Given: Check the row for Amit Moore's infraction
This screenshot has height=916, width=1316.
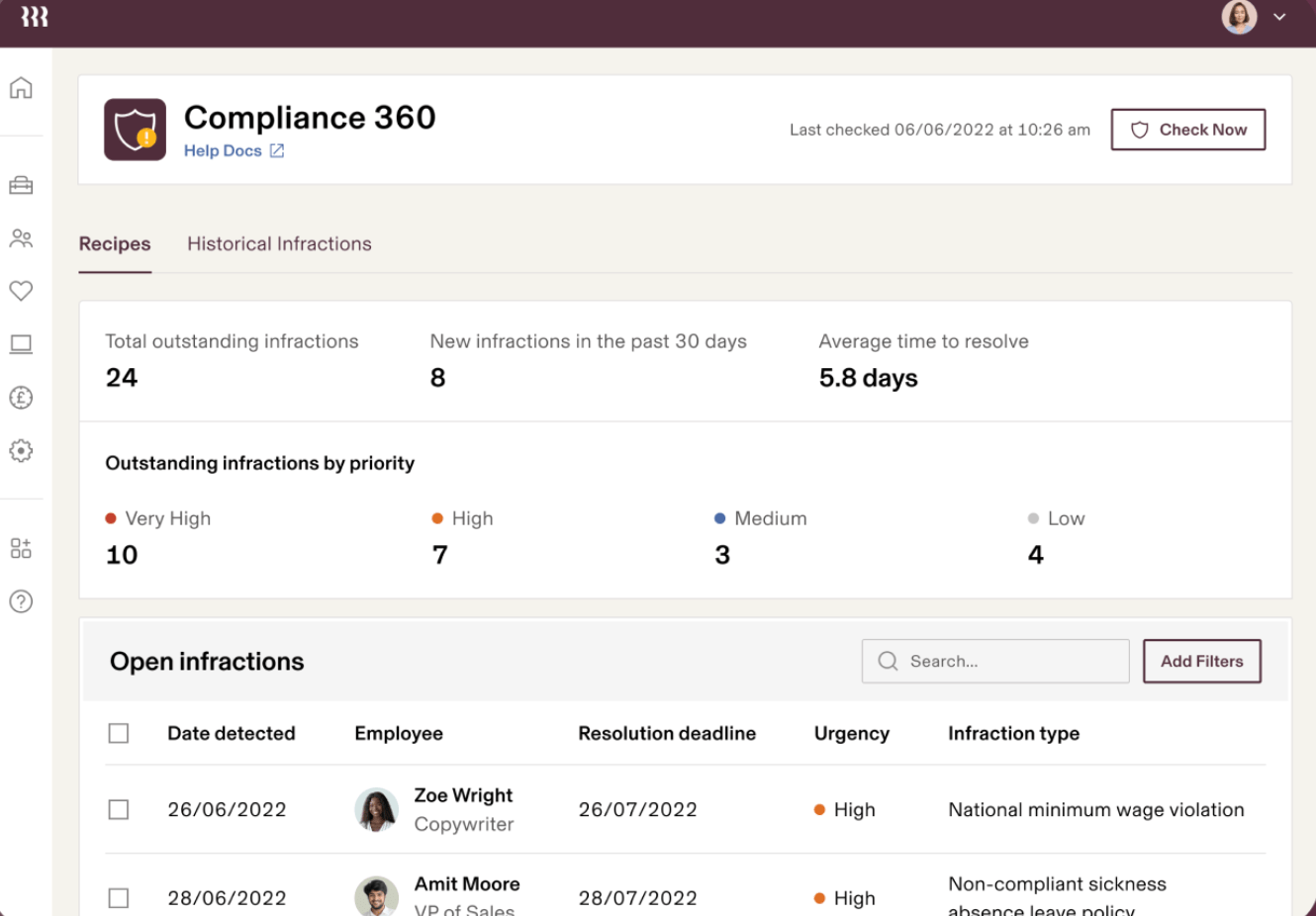Looking at the screenshot, I should tap(119, 898).
